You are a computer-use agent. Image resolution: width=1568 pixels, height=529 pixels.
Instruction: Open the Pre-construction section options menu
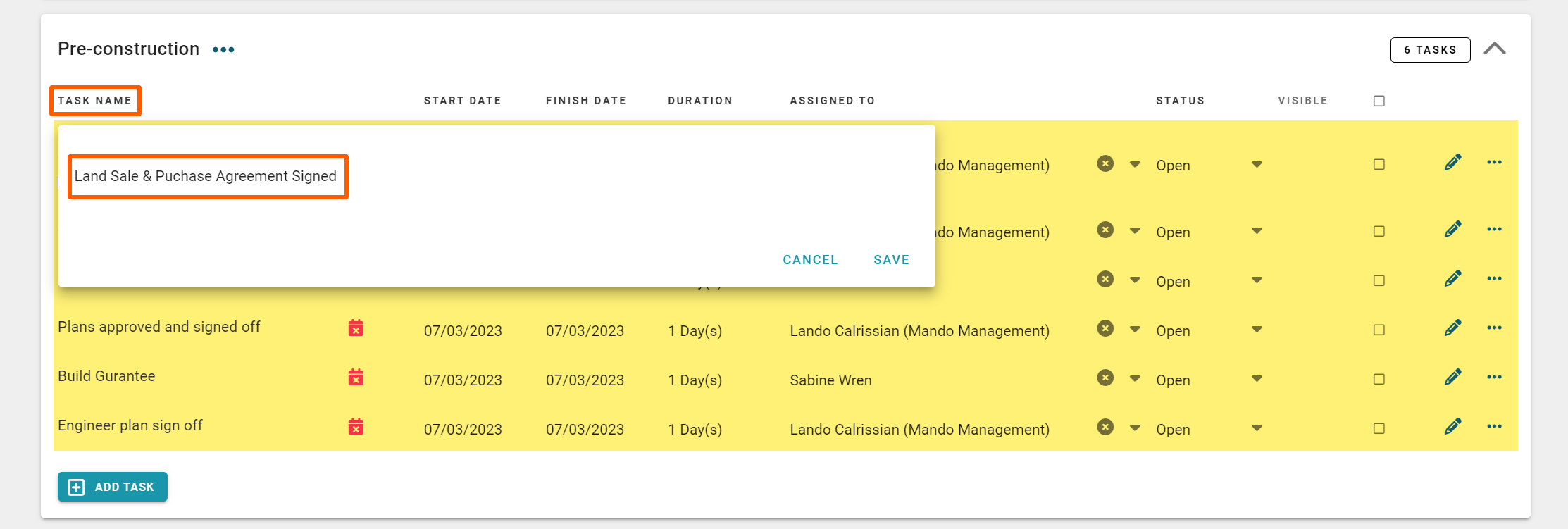(223, 50)
